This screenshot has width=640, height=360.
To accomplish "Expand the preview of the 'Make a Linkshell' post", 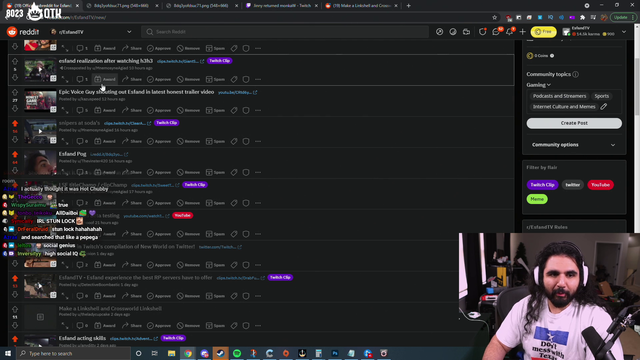I will tap(65, 325).
